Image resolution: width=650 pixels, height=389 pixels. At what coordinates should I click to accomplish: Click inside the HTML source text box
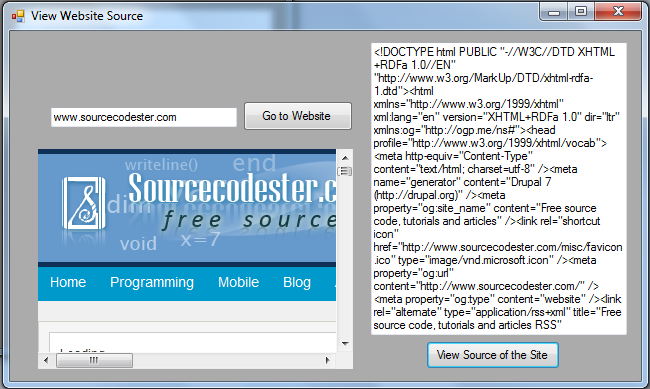click(x=499, y=189)
